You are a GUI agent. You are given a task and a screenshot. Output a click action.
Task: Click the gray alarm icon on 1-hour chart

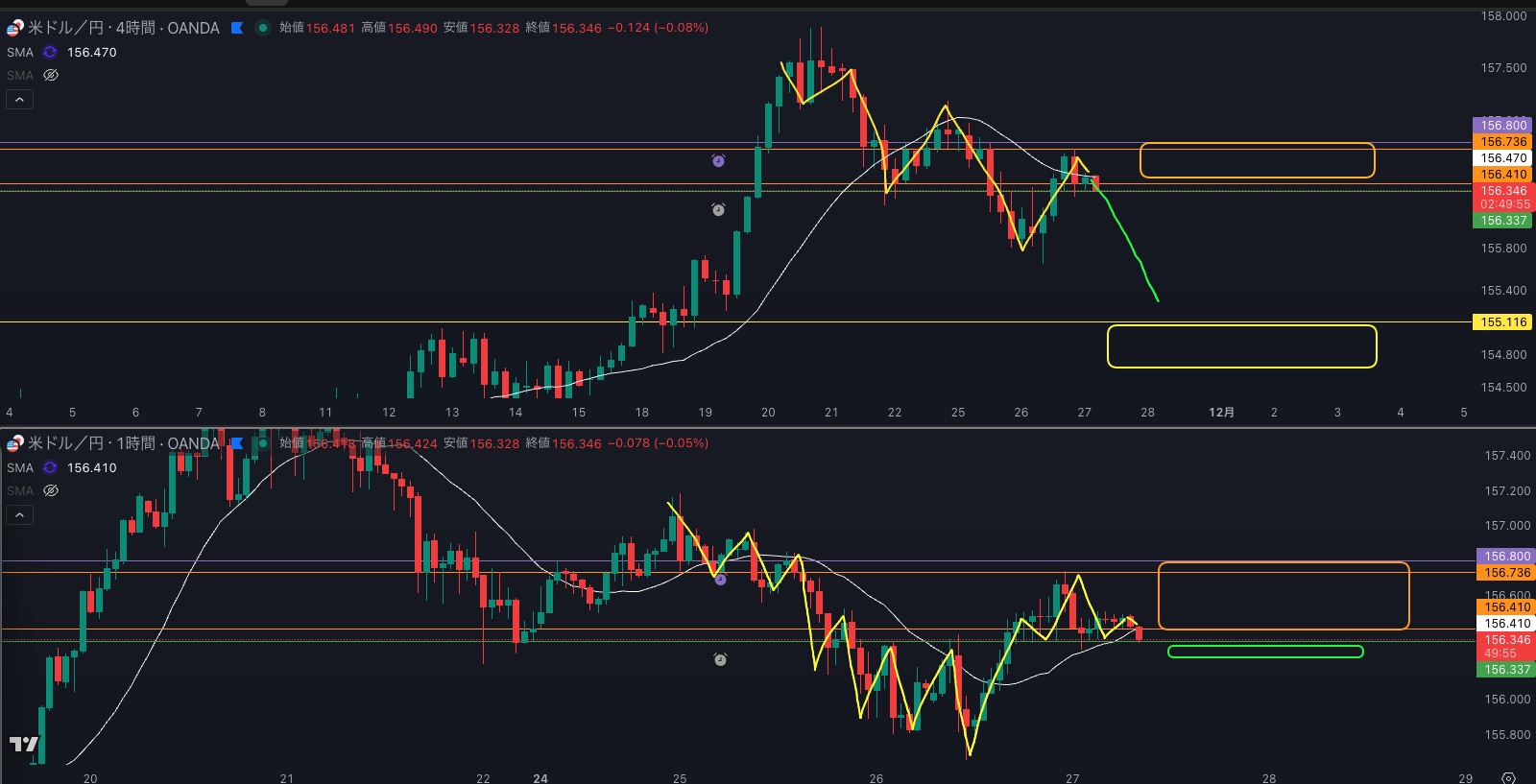coord(720,659)
